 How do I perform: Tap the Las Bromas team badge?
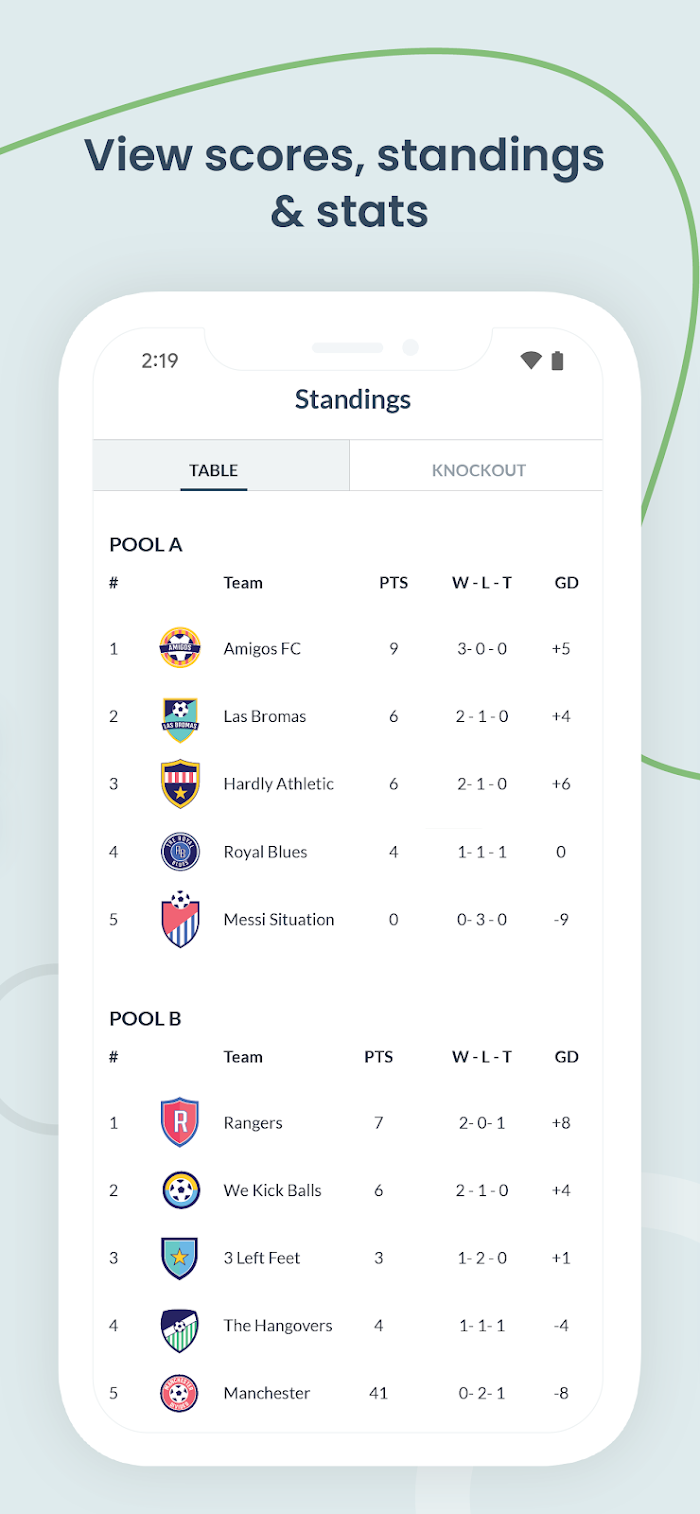[180, 718]
